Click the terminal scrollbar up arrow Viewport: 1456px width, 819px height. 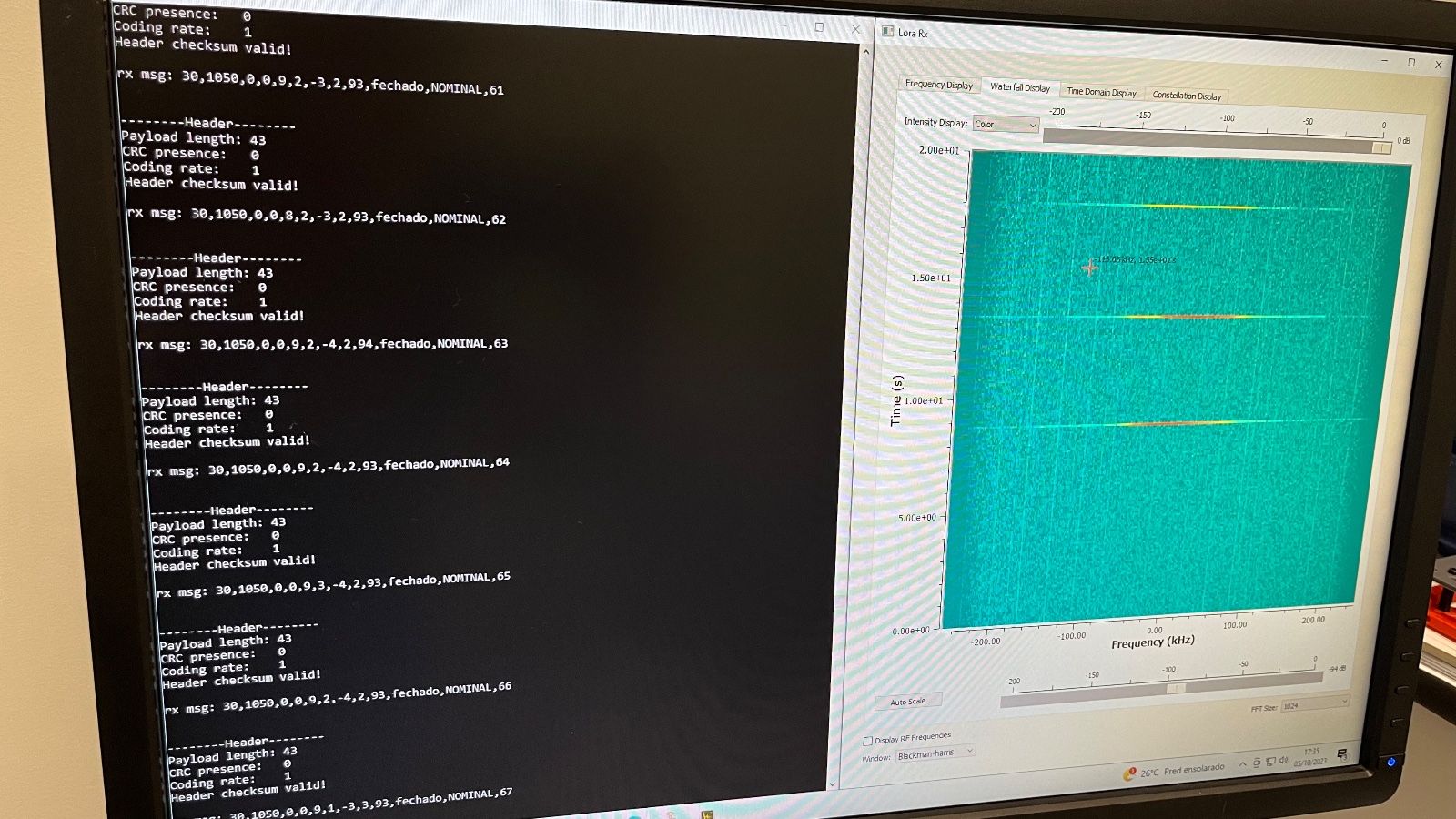pyautogui.click(x=865, y=53)
